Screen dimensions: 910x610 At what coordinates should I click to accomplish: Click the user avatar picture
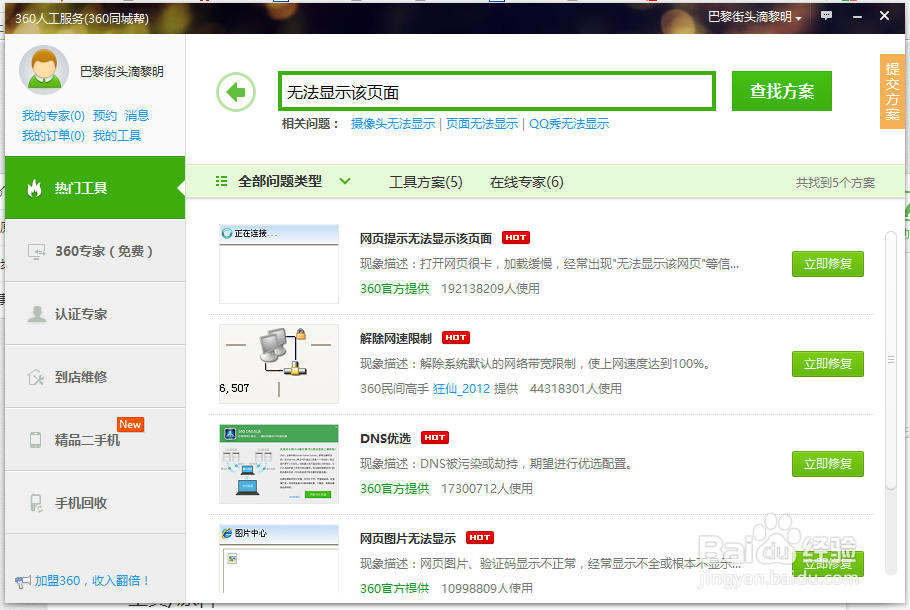coord(44,70)
